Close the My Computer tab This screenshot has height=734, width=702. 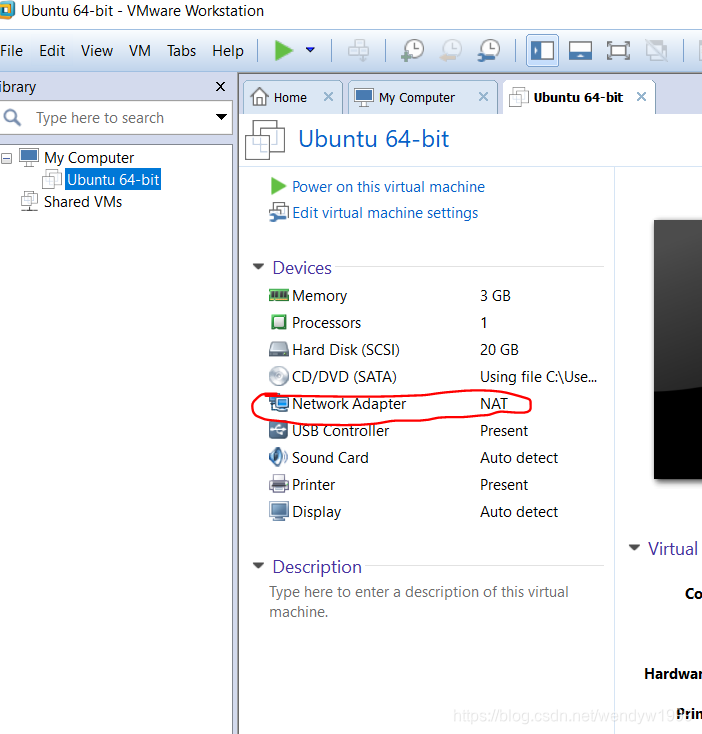pyautogui.click(x=483, y=97)
